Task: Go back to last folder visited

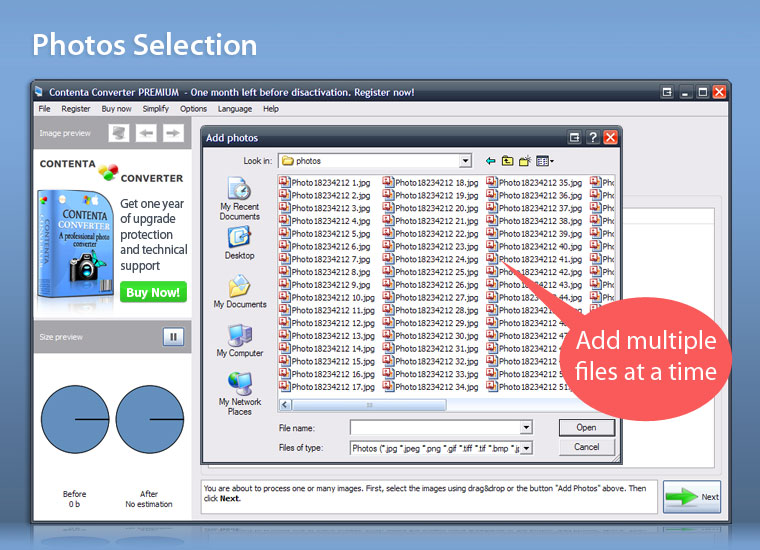Action: pos(491,161)
